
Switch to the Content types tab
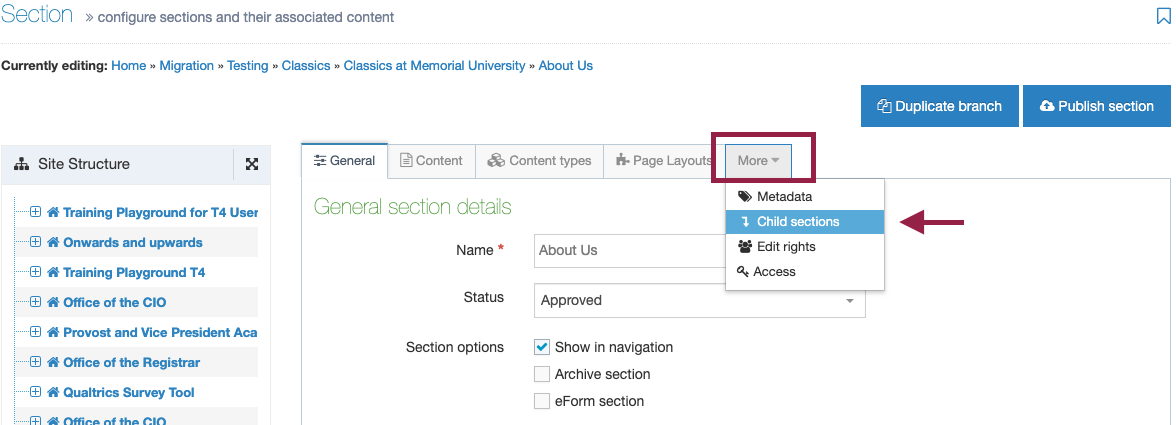coord(539,160)
